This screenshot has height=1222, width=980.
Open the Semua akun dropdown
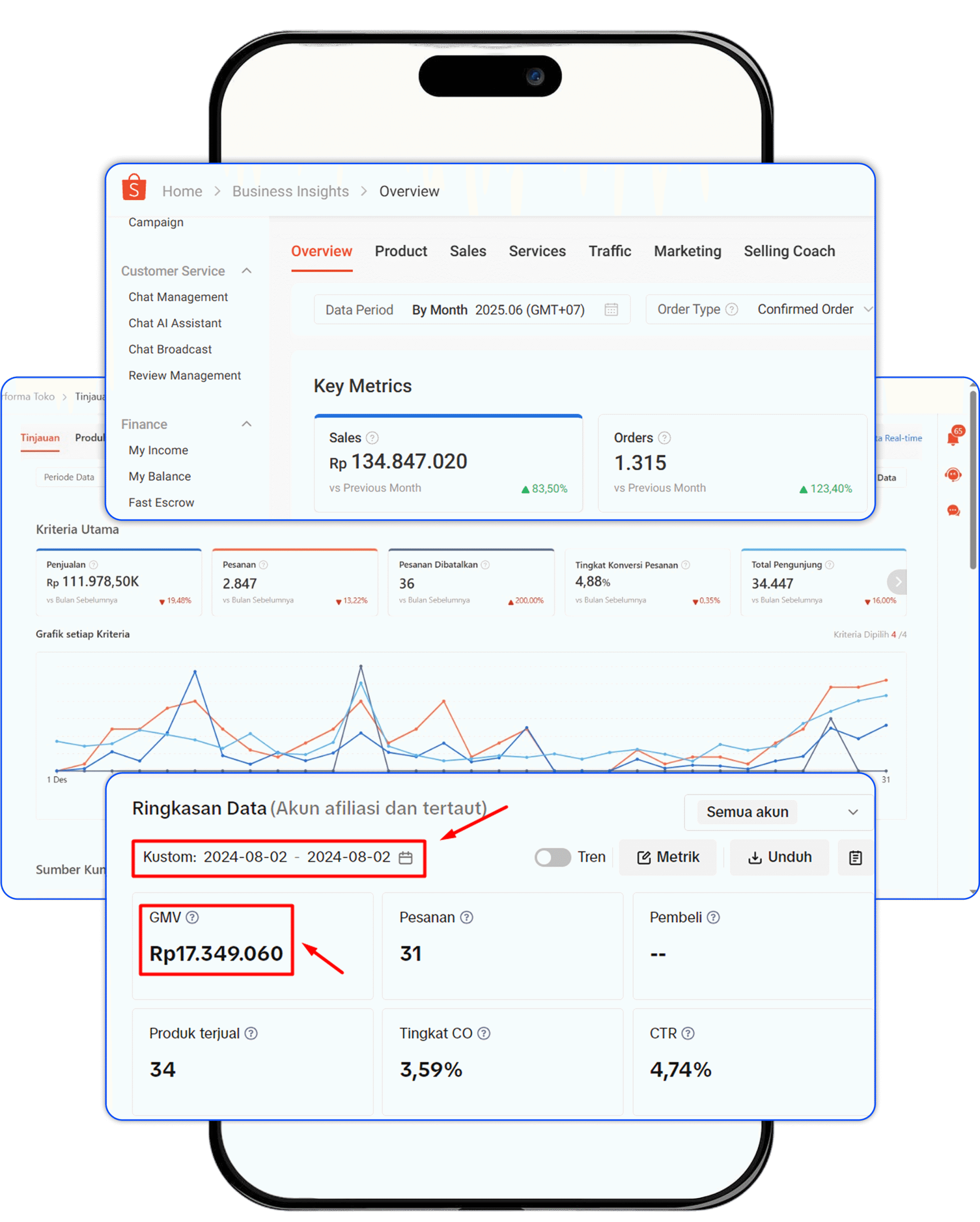click(779, 811)
